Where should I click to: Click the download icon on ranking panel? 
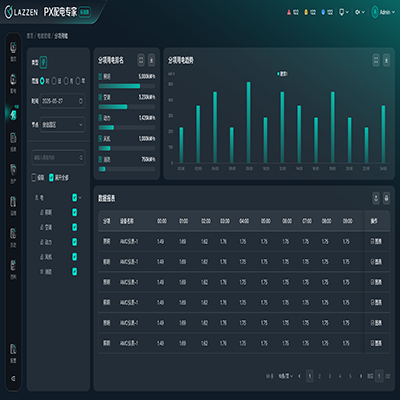tap(151, 60)
